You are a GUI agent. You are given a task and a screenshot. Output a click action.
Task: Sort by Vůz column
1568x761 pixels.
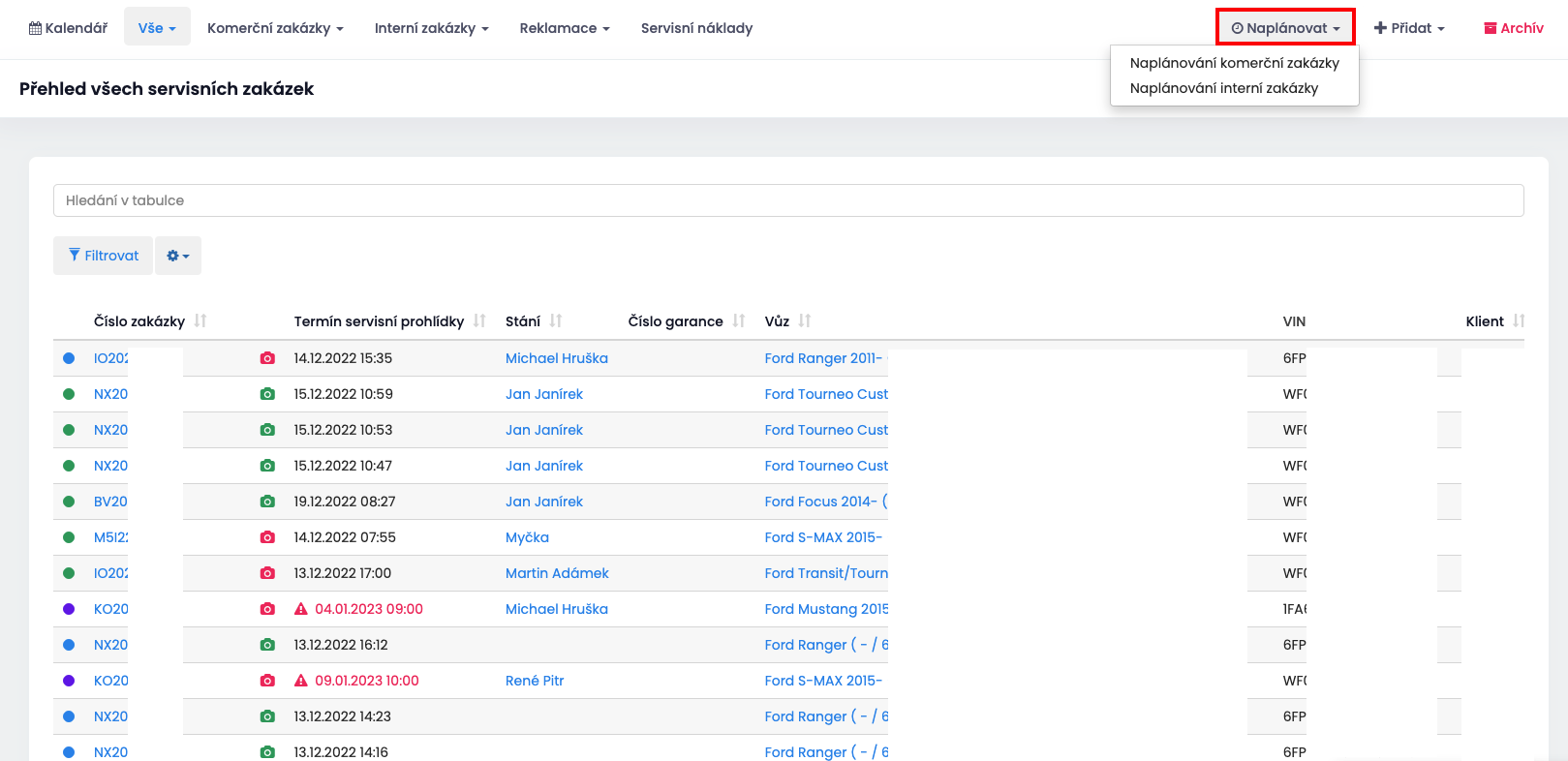tap(788, 321)
